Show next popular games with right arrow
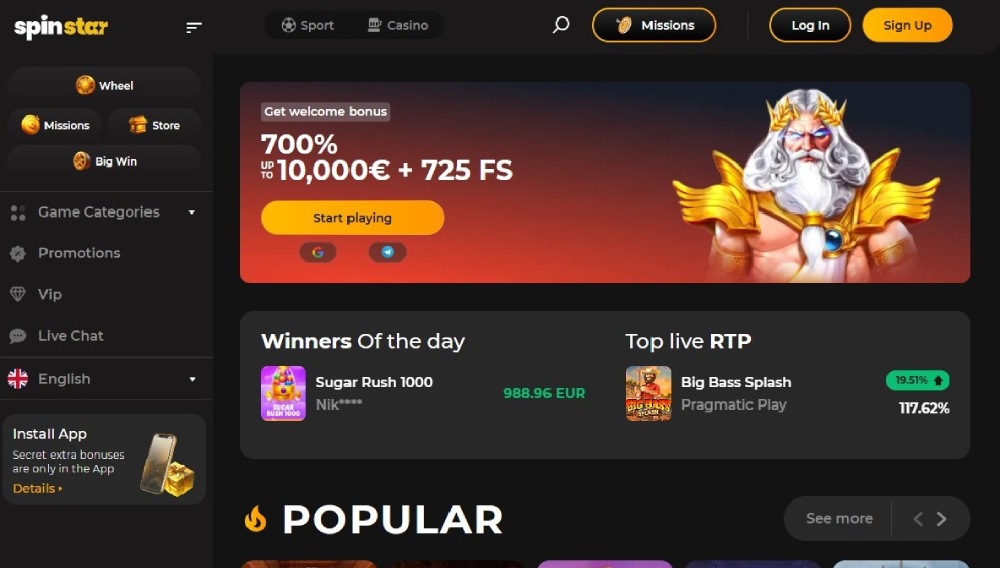The height and width of the screenshot is (568, 1000). 941,519
